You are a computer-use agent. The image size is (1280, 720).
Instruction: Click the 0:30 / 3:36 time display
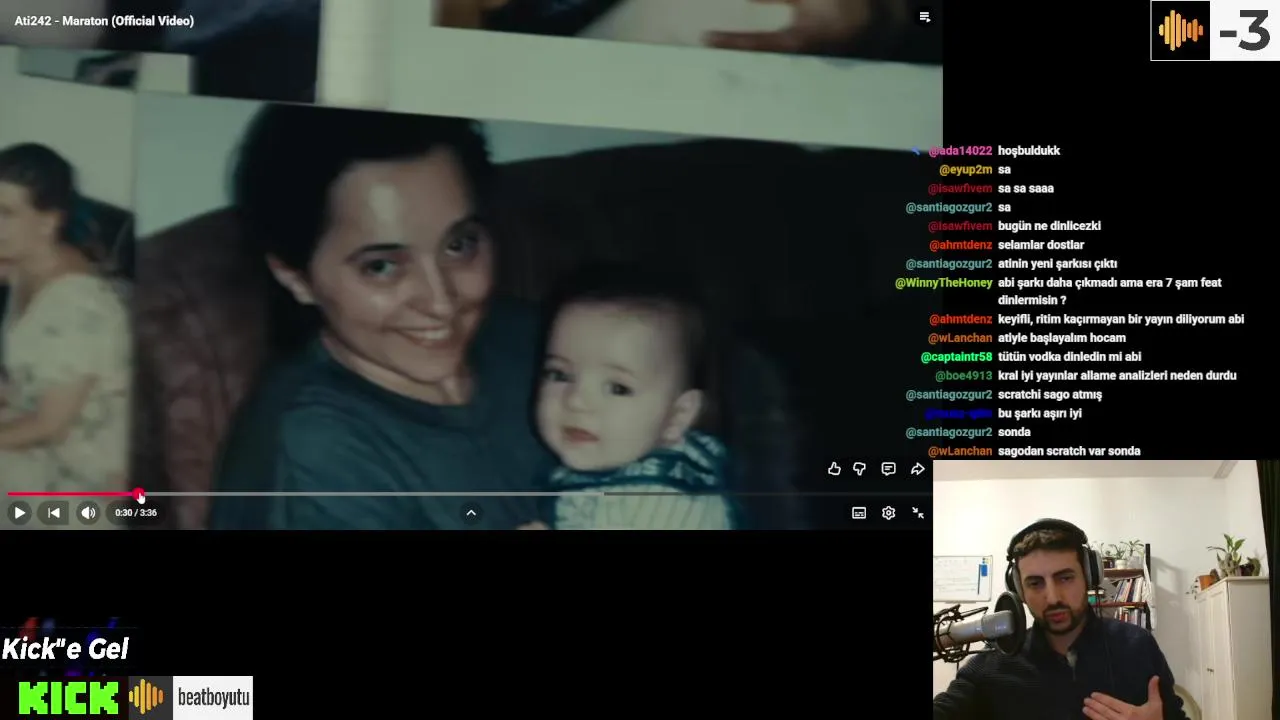click(136, 513)
